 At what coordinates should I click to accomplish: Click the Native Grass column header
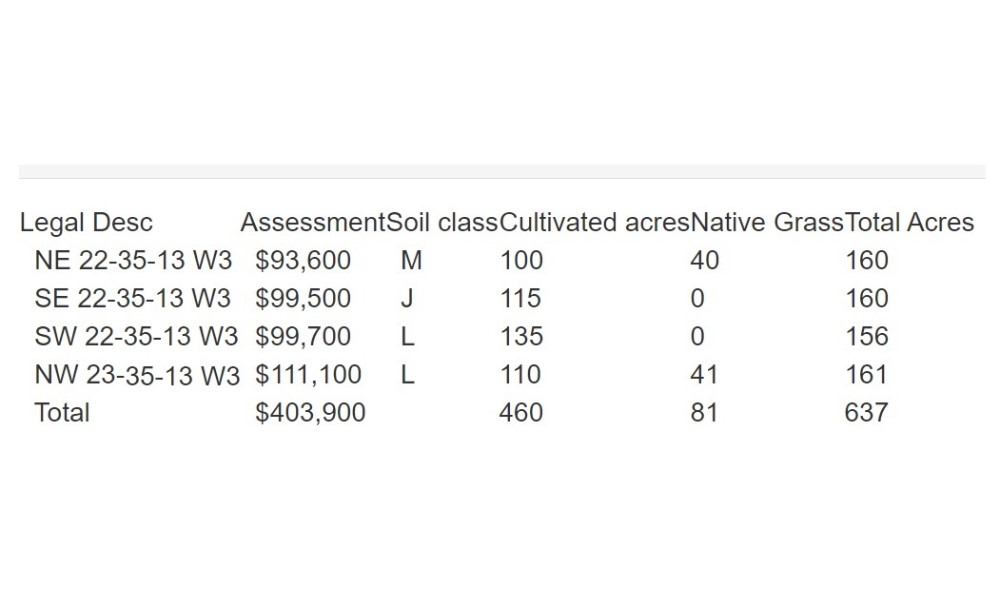pos(767,223)
